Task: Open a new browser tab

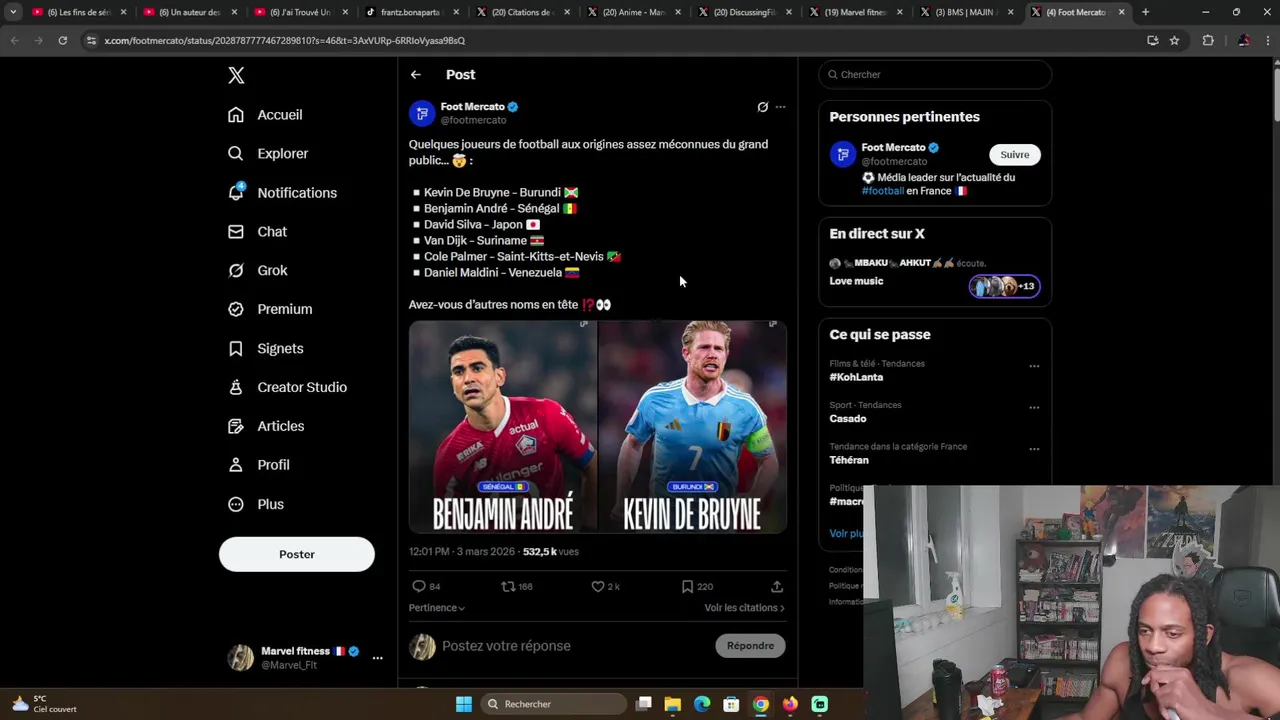Action: point(1146,13)
